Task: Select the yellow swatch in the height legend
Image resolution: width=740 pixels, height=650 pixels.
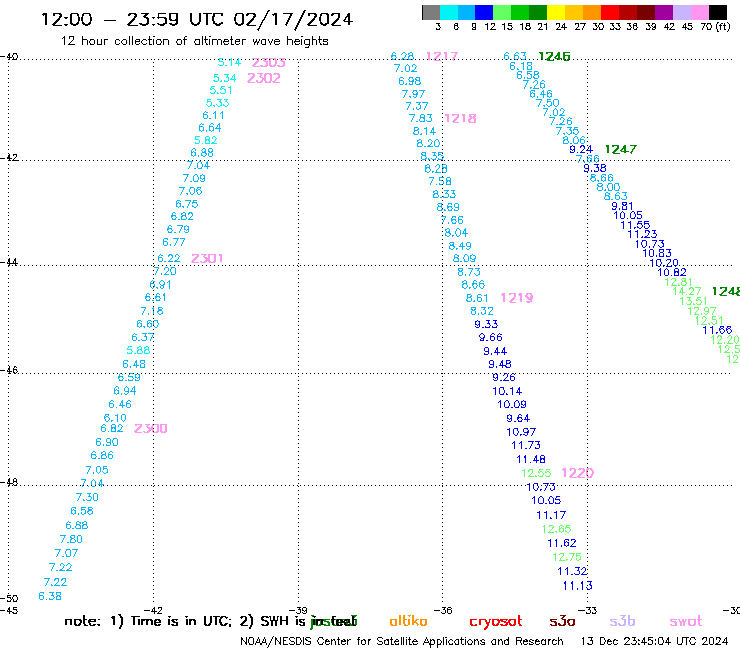Action: click(556, 12)
